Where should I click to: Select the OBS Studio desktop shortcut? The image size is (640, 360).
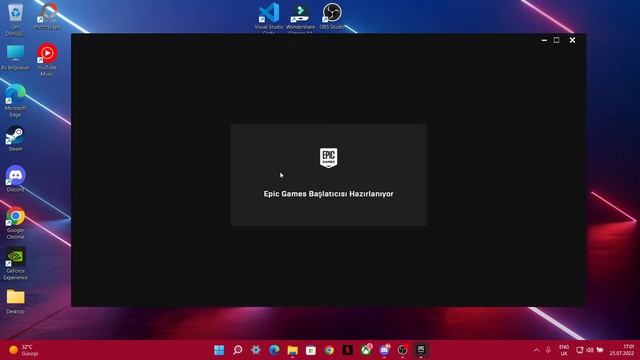tap(332, 16)
